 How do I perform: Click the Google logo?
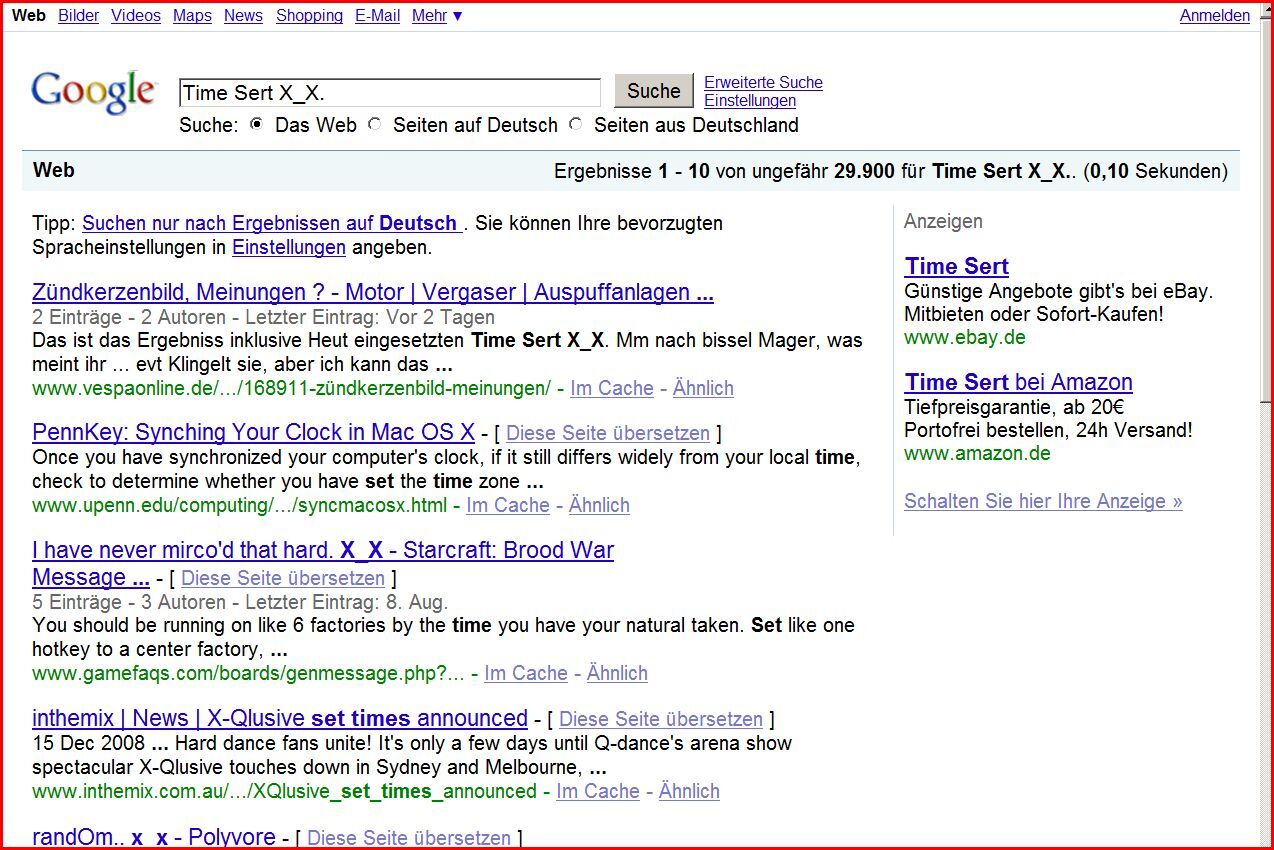(94, 91)
